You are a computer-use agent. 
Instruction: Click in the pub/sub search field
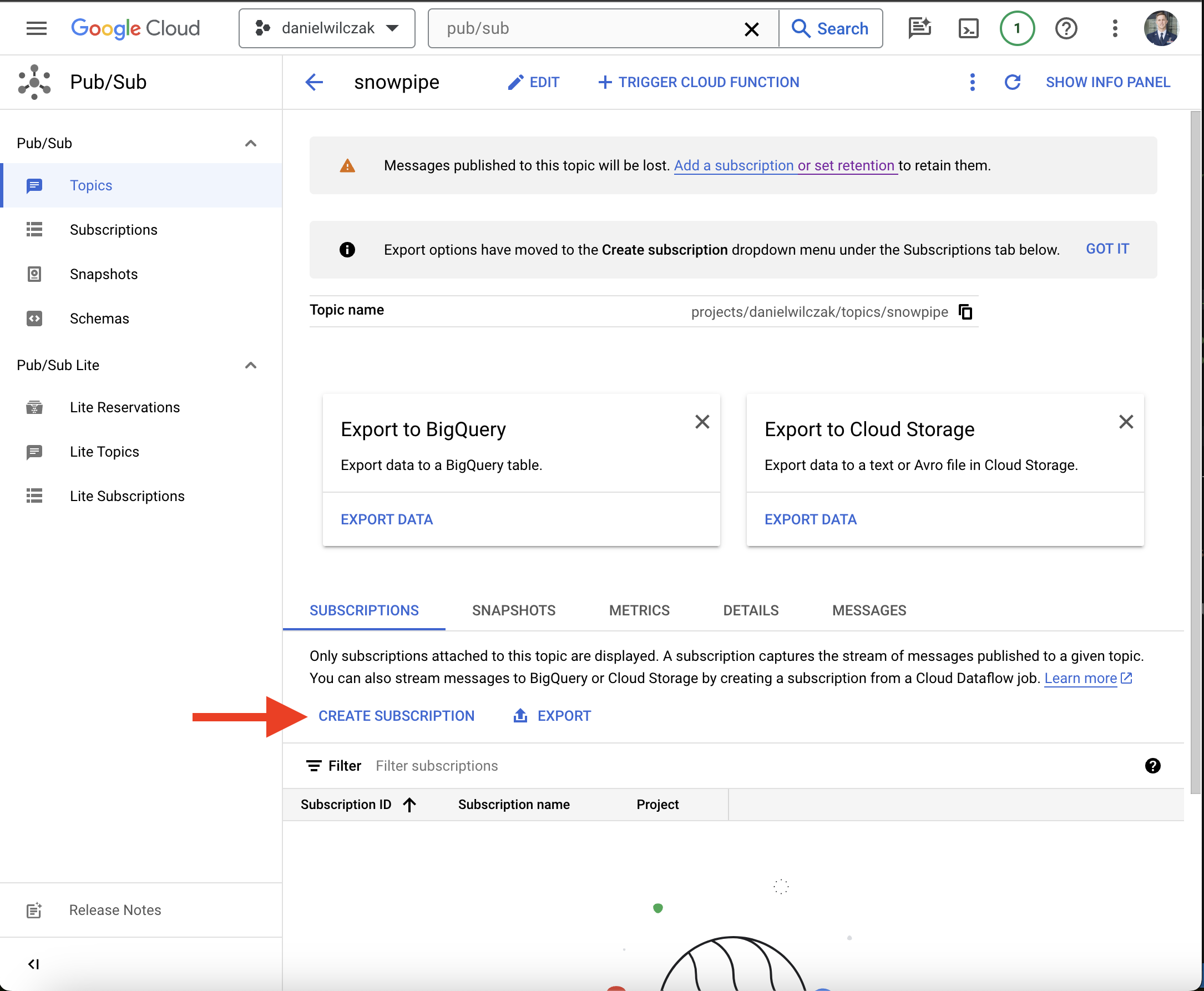(x=588, y=28)
